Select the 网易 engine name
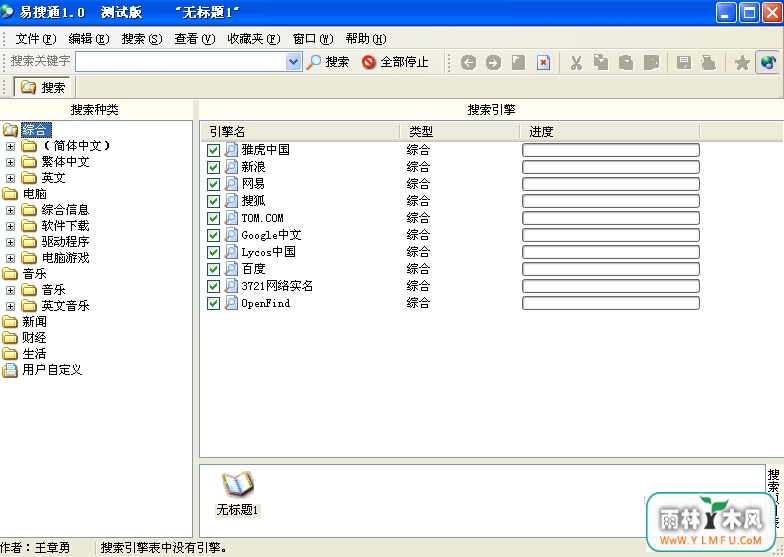 253,184
